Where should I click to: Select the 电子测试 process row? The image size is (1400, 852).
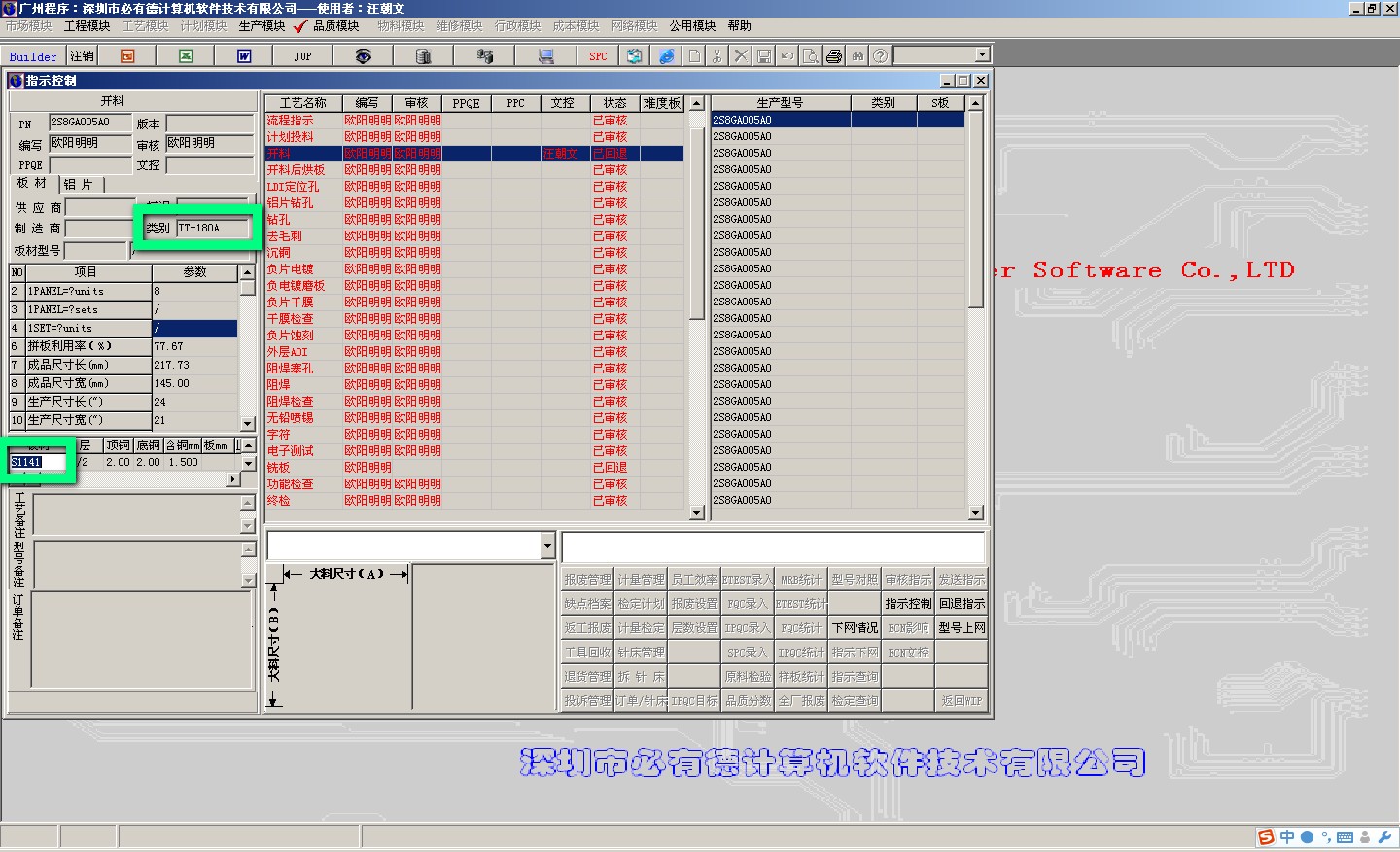(x=474, y=450)
